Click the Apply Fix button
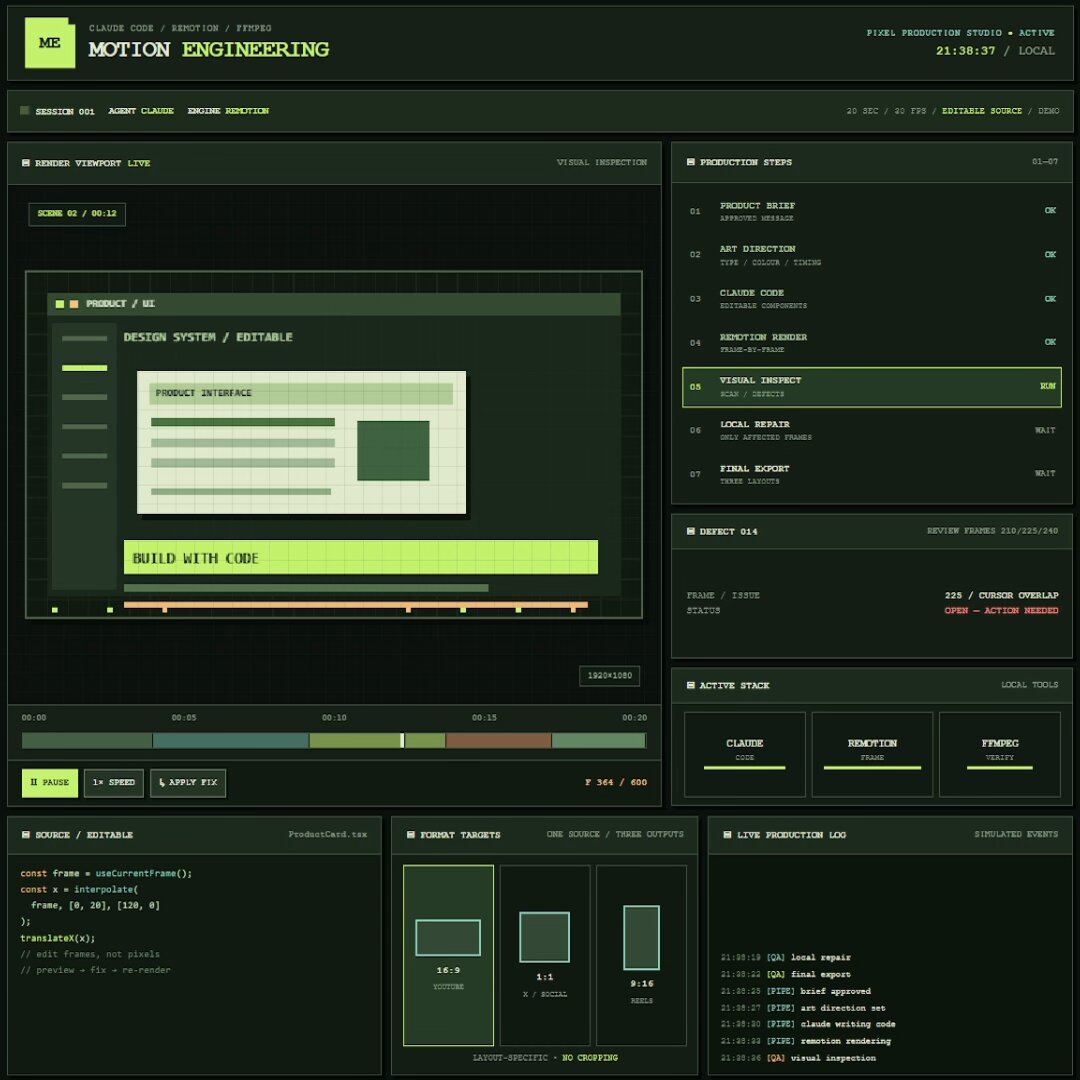This screenshot has height=1080, width=1080. point(188,782)
